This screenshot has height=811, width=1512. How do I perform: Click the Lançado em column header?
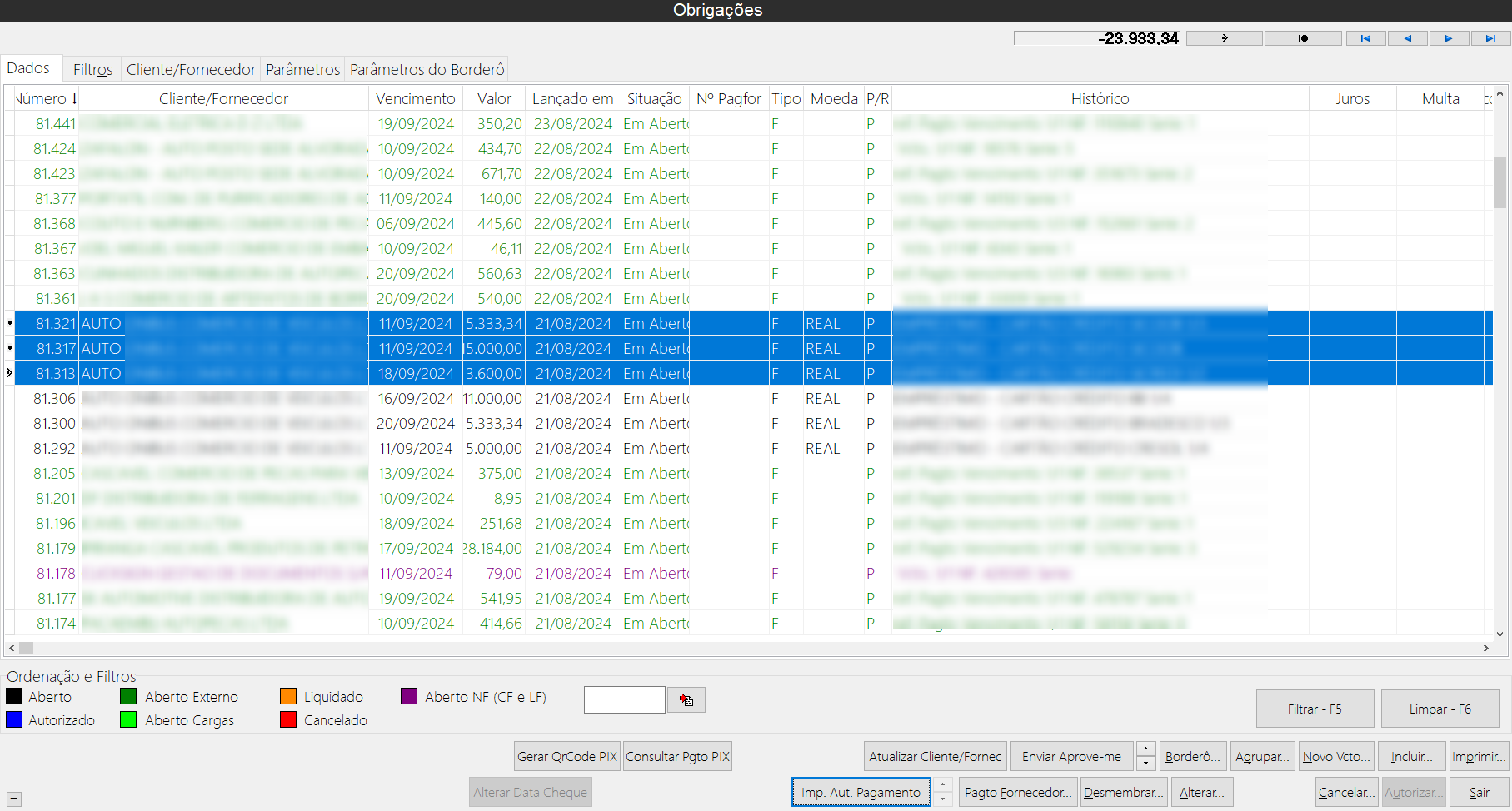572,98
